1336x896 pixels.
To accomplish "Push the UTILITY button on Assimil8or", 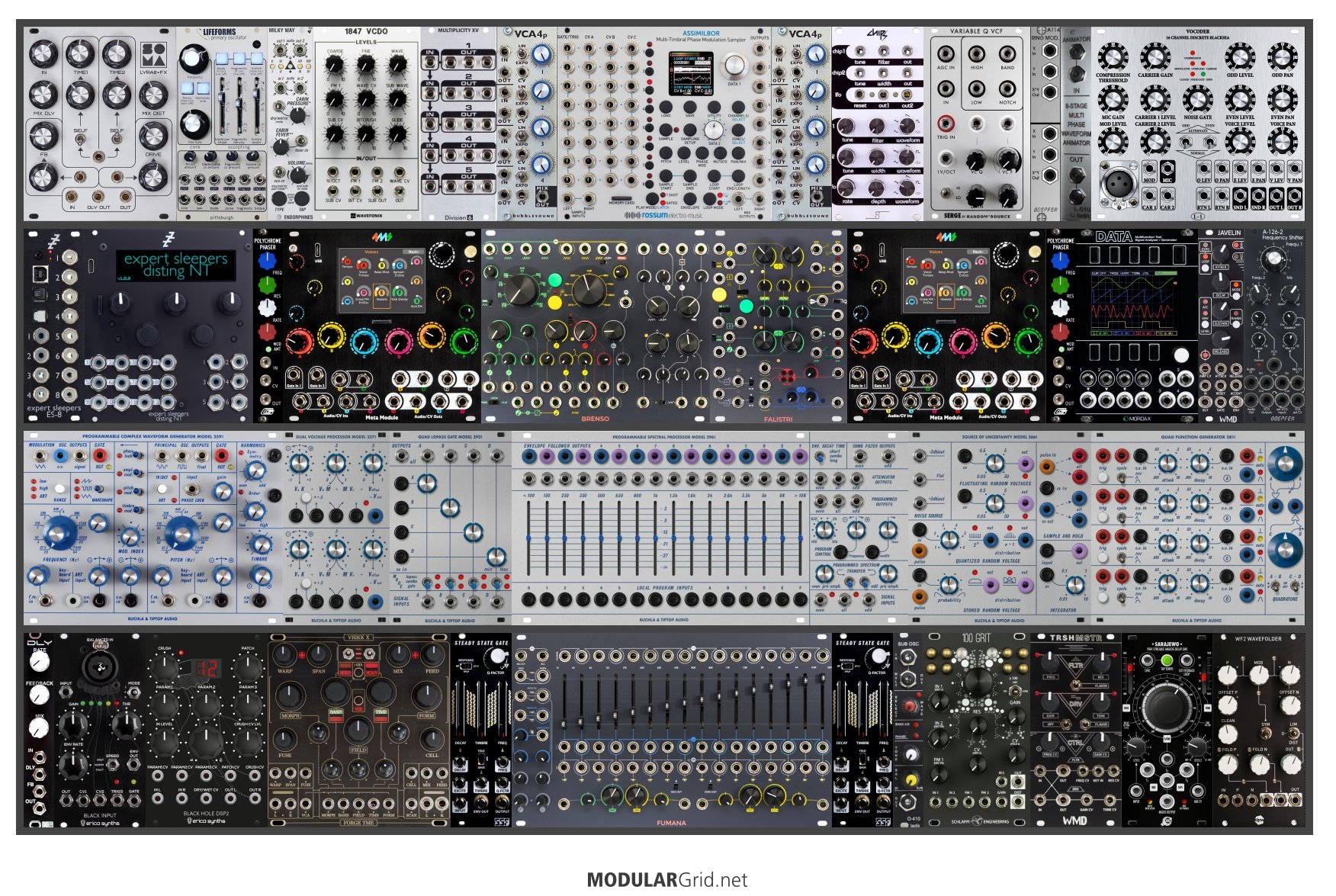I will click(715, 108).
